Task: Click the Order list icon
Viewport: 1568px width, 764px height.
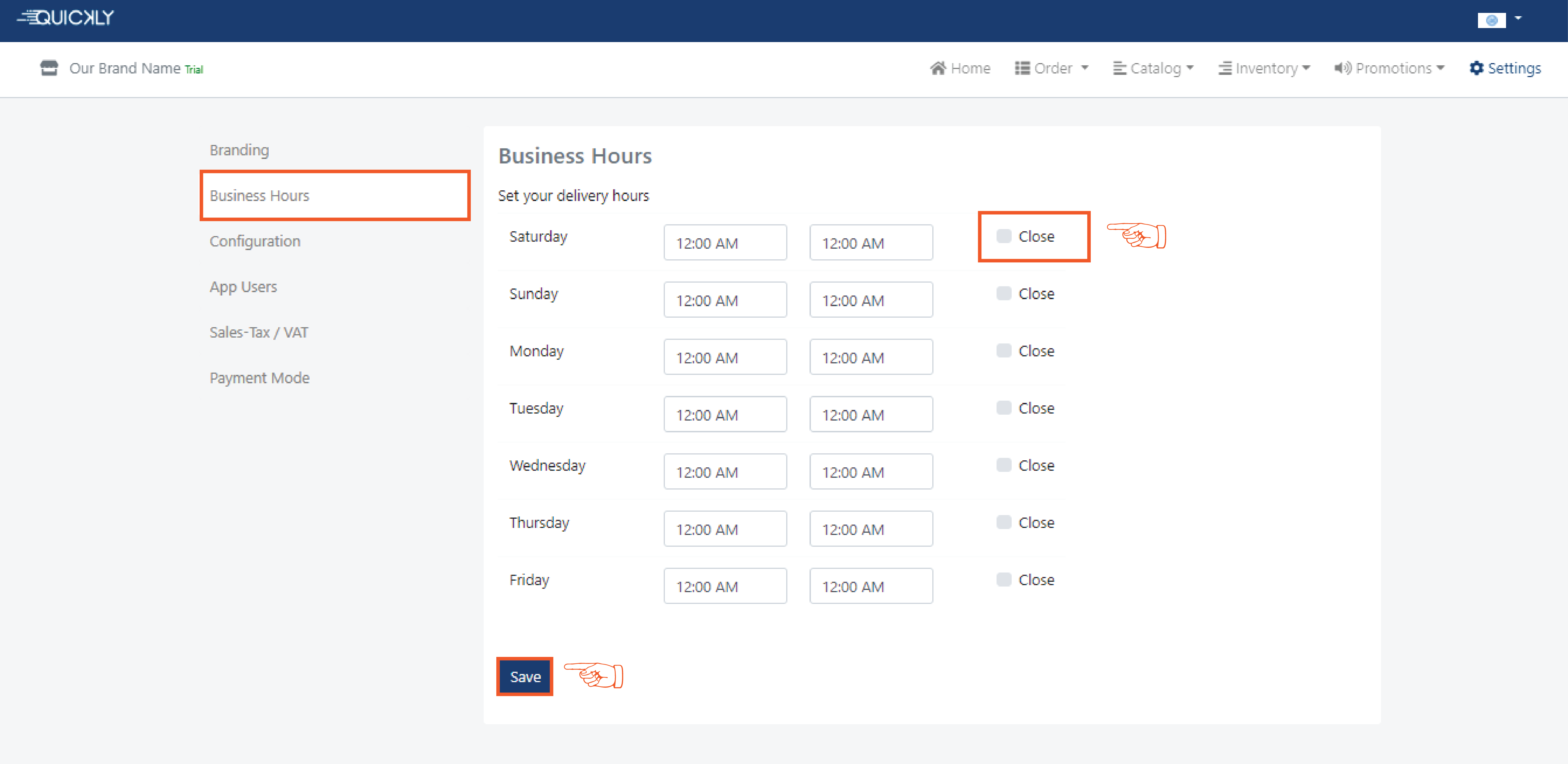Action: pos(1022,68)
